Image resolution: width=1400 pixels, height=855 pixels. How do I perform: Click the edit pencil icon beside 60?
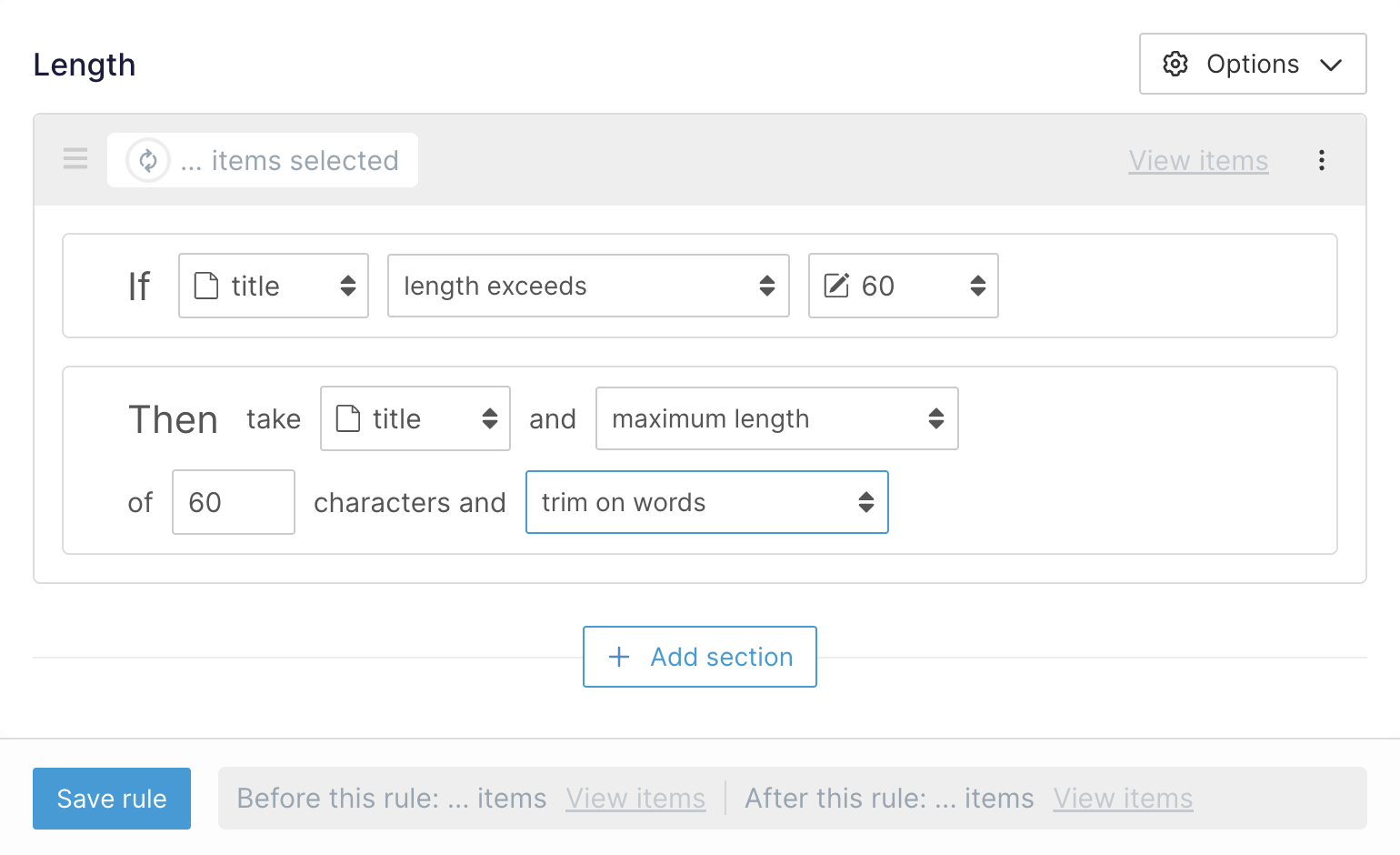click(x=836, y=286)
